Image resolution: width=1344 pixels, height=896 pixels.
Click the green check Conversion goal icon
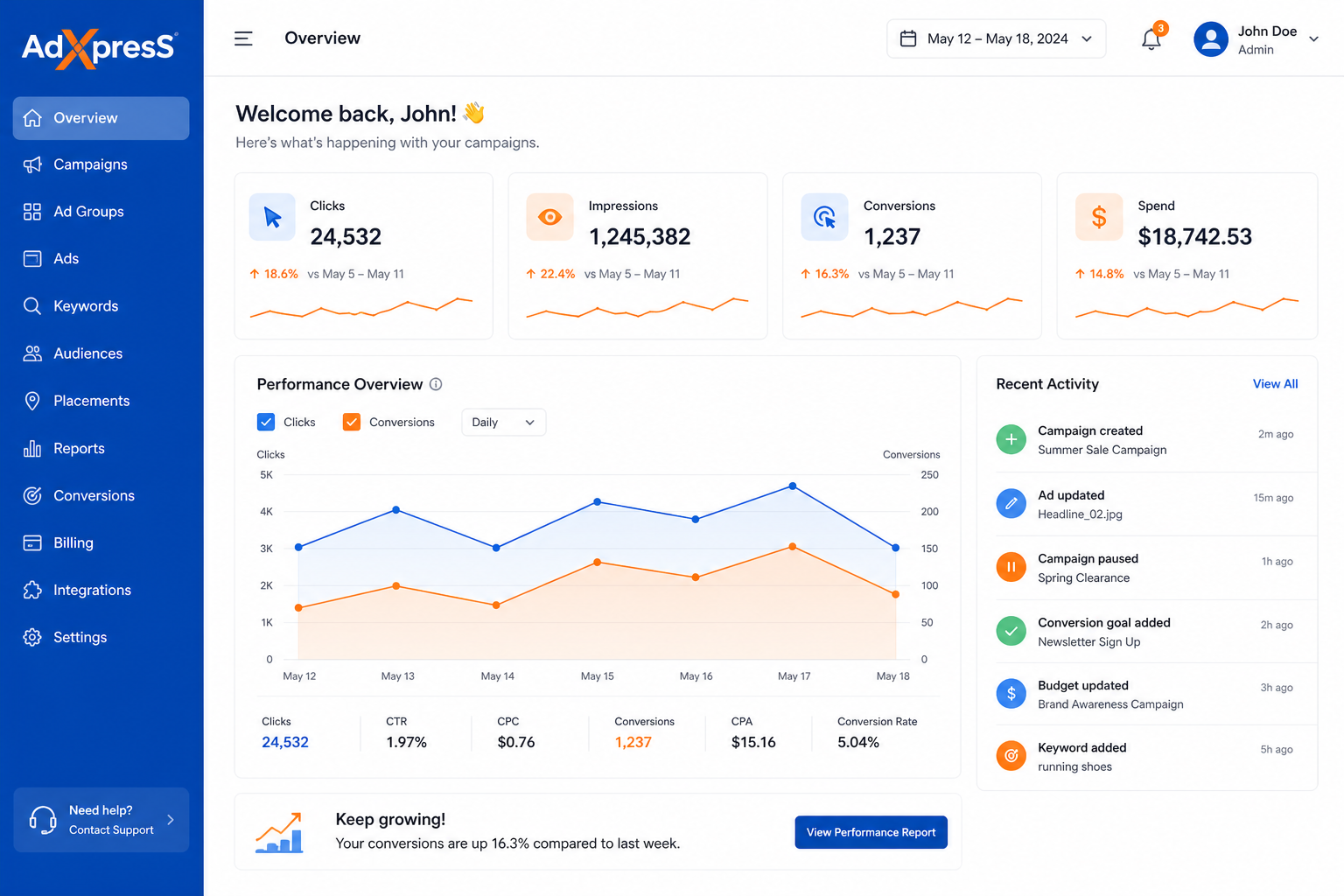pos(1011,631)
